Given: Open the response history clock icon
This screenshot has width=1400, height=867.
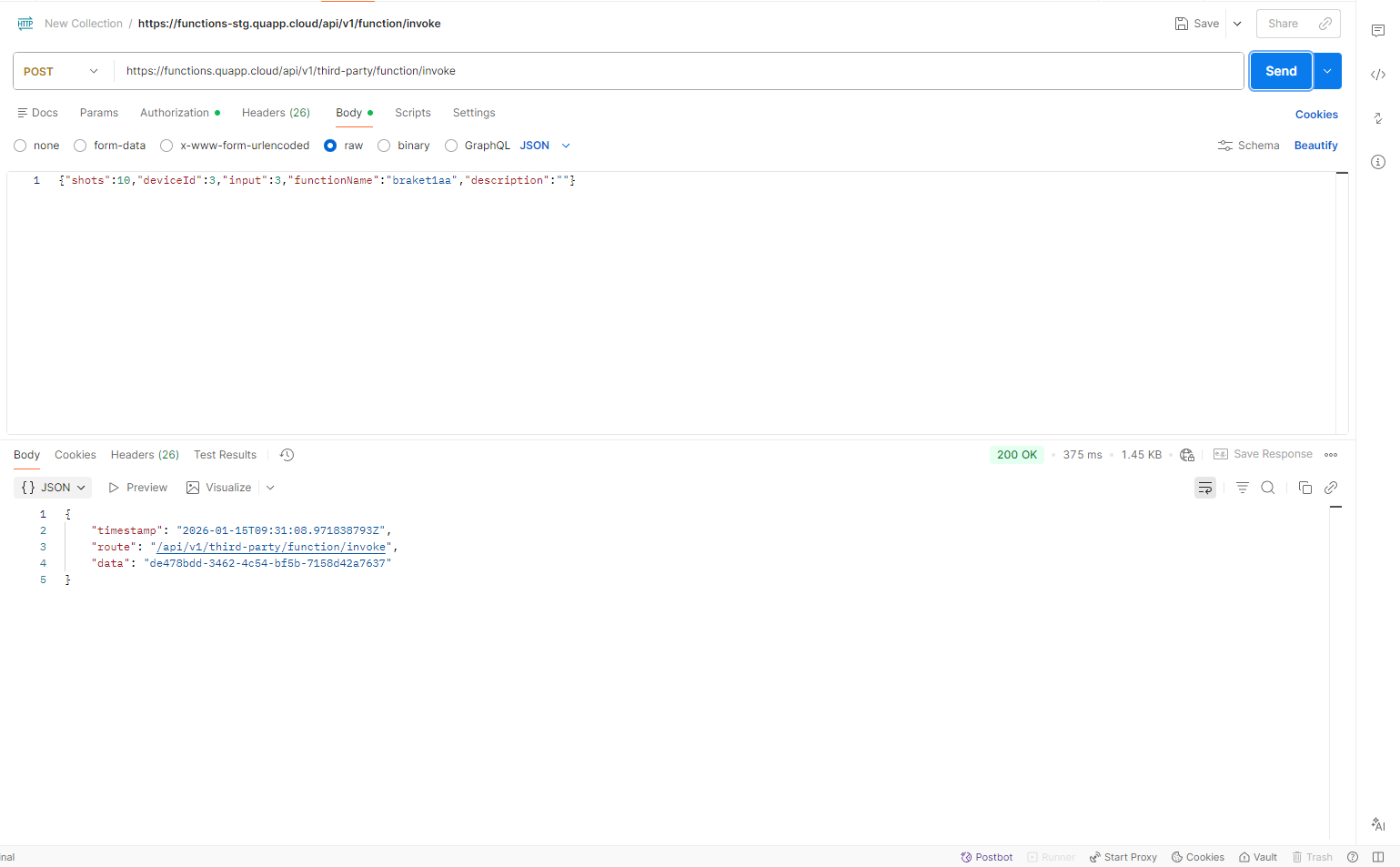Looking at the screenshot, I should 287,455.
